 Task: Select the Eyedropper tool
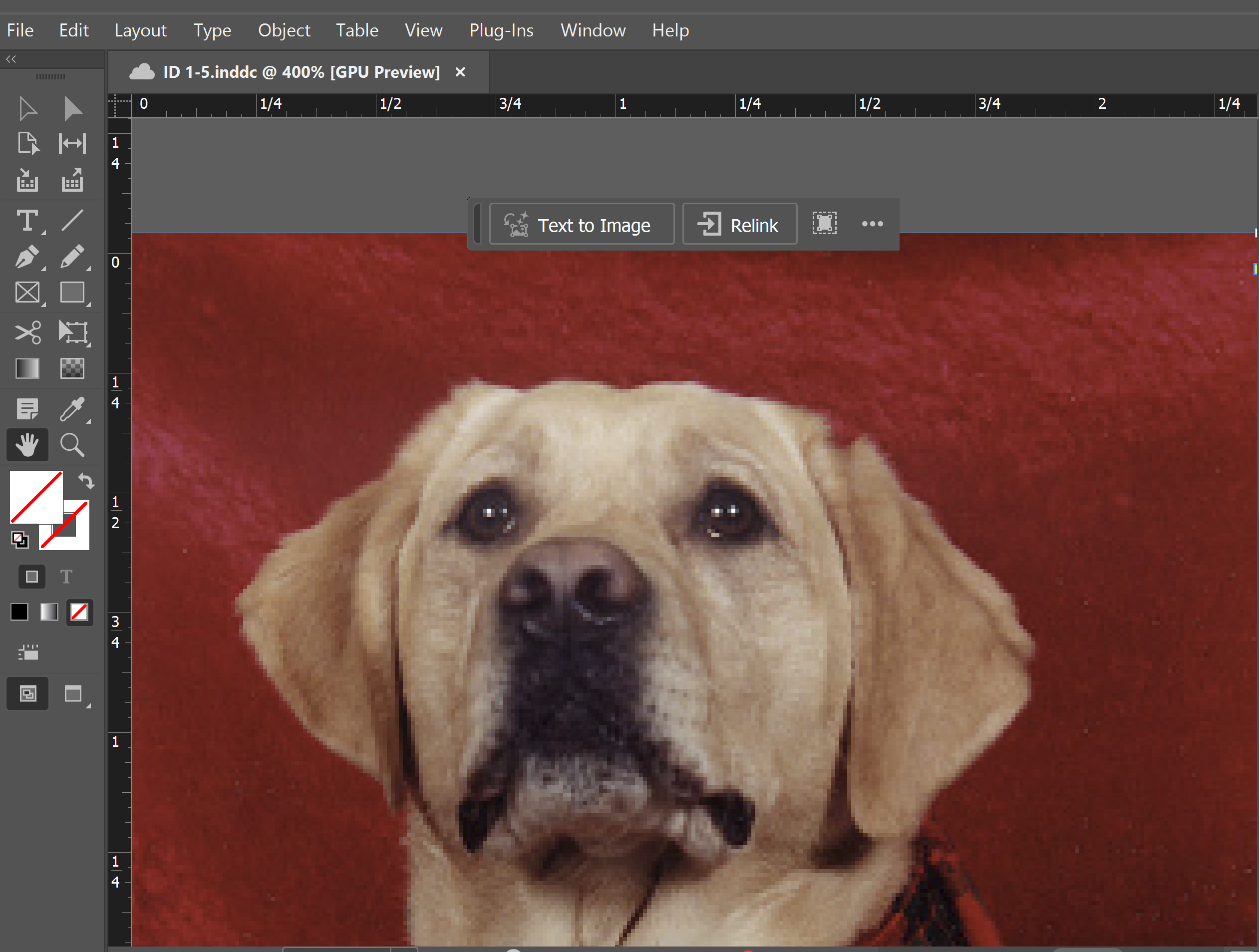pyautogui.click(x=72, y=409)
